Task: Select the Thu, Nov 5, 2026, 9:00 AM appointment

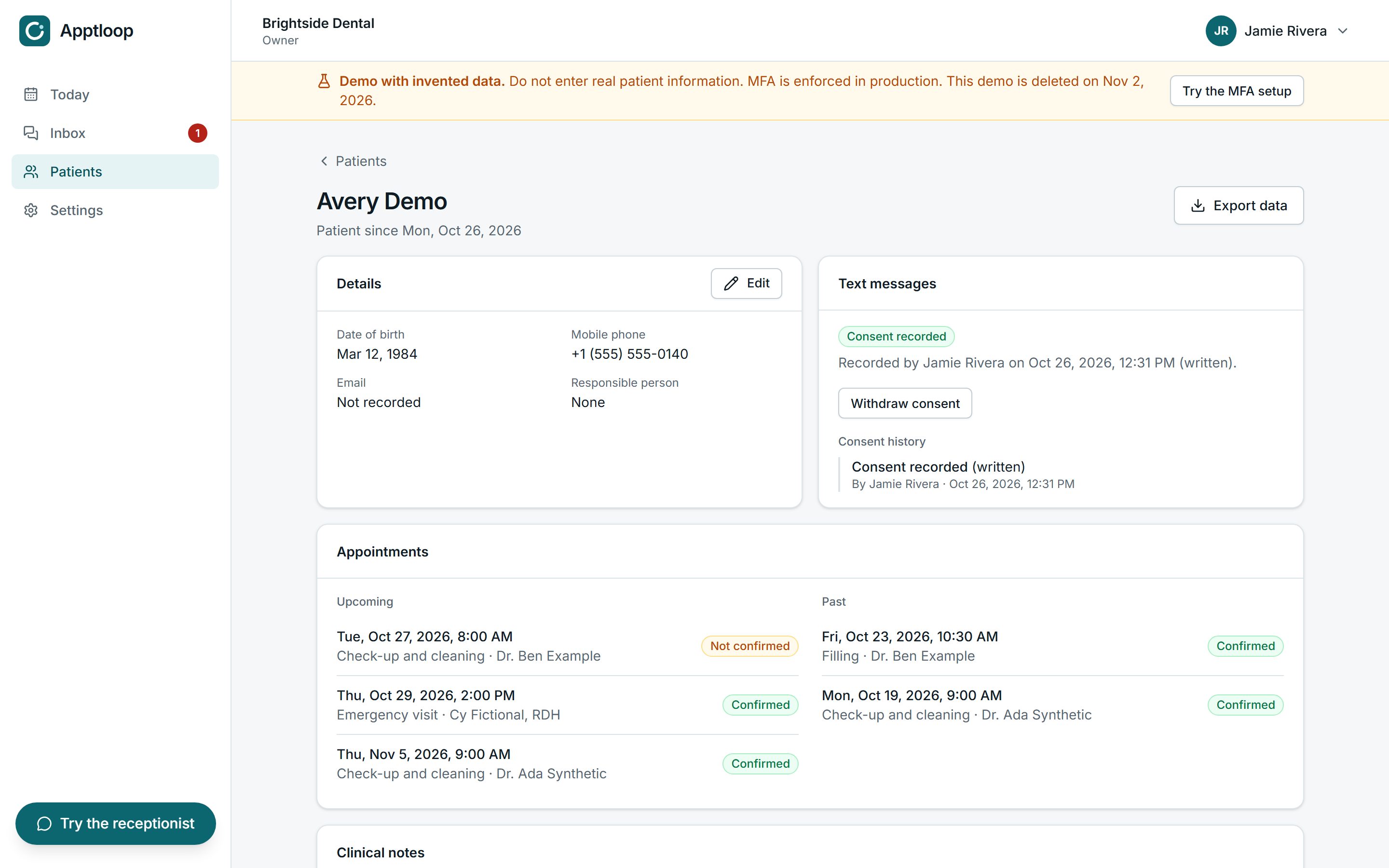Action: point(567,763)
